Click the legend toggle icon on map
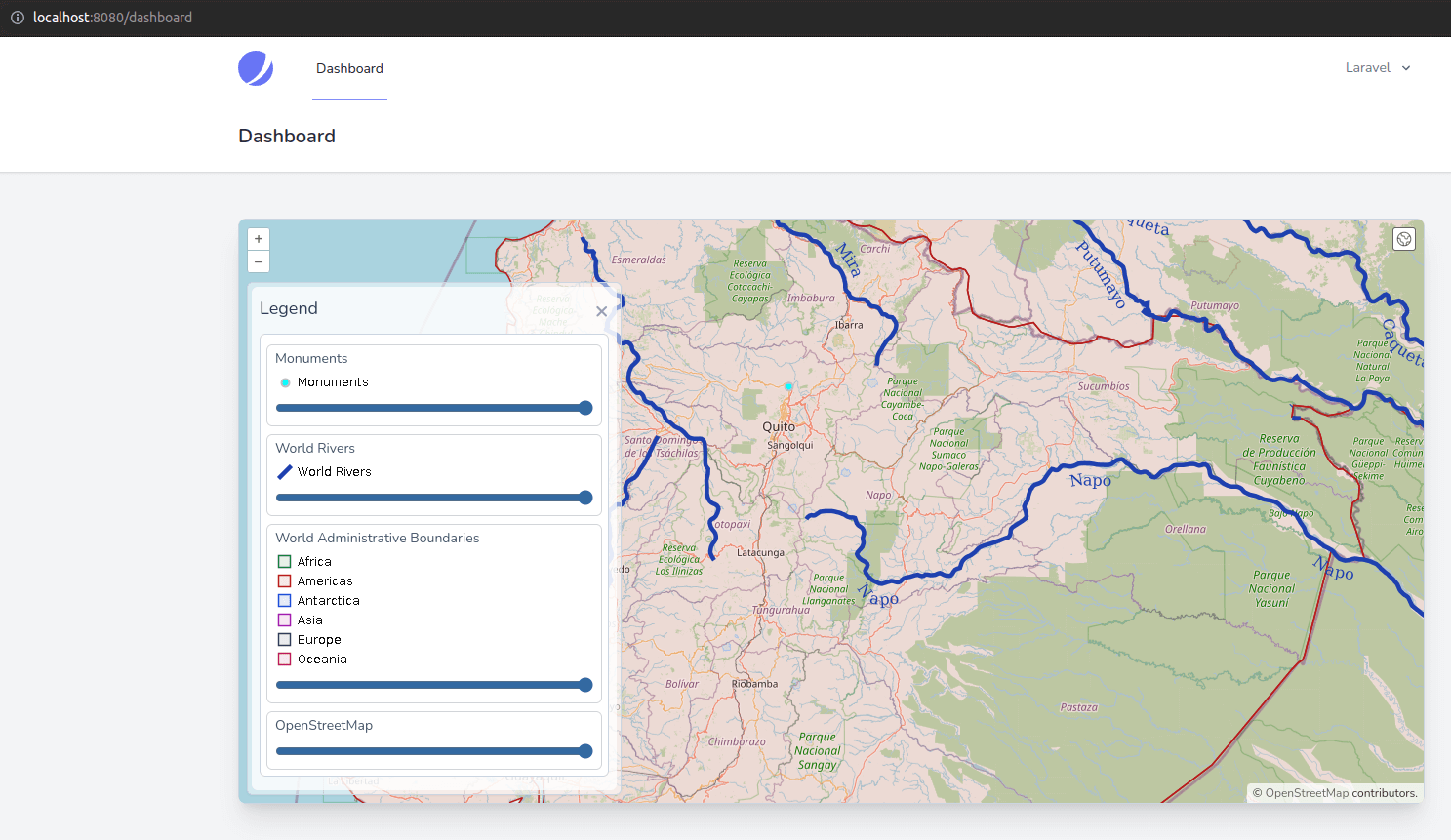1451x840 pixels. [1403, 239]
